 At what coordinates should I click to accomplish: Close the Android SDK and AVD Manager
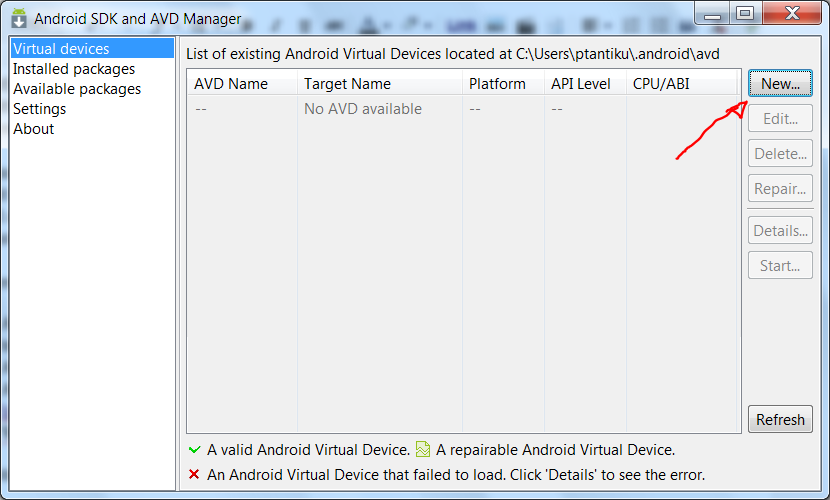point(791,12)
